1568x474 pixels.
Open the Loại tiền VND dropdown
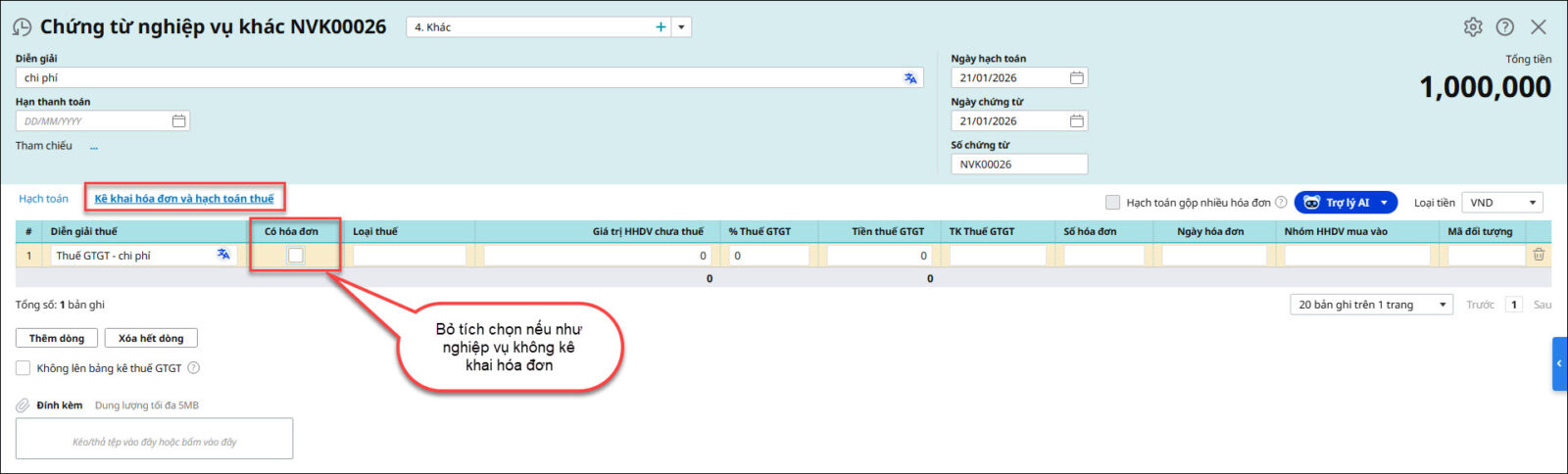(1502, 203)
